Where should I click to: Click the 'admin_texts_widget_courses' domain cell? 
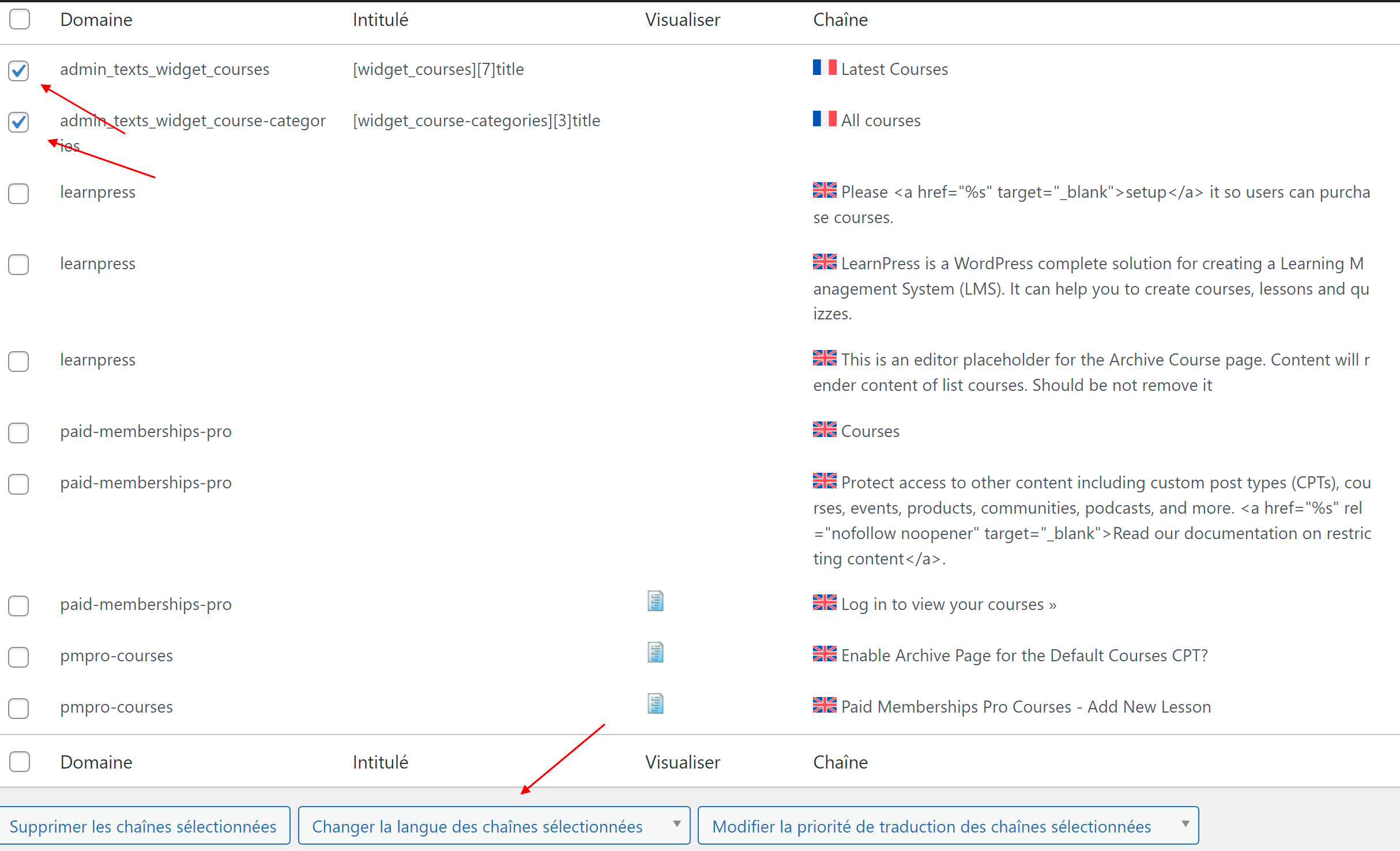(164, 69)
